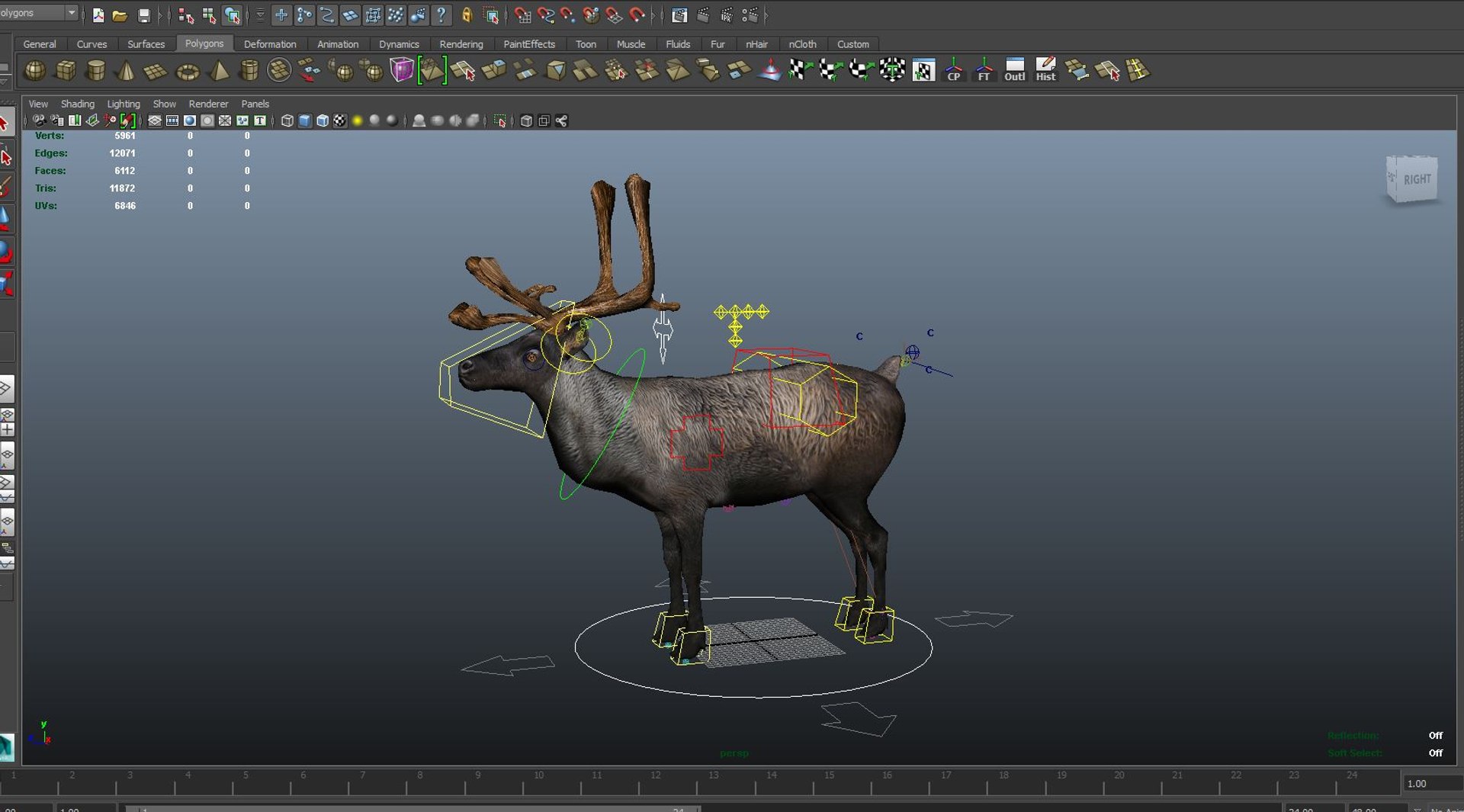Open the Outliner via Outl shelf icon
The image size is (1464, 812).
pyautogui.click(x=1014, y=70)
